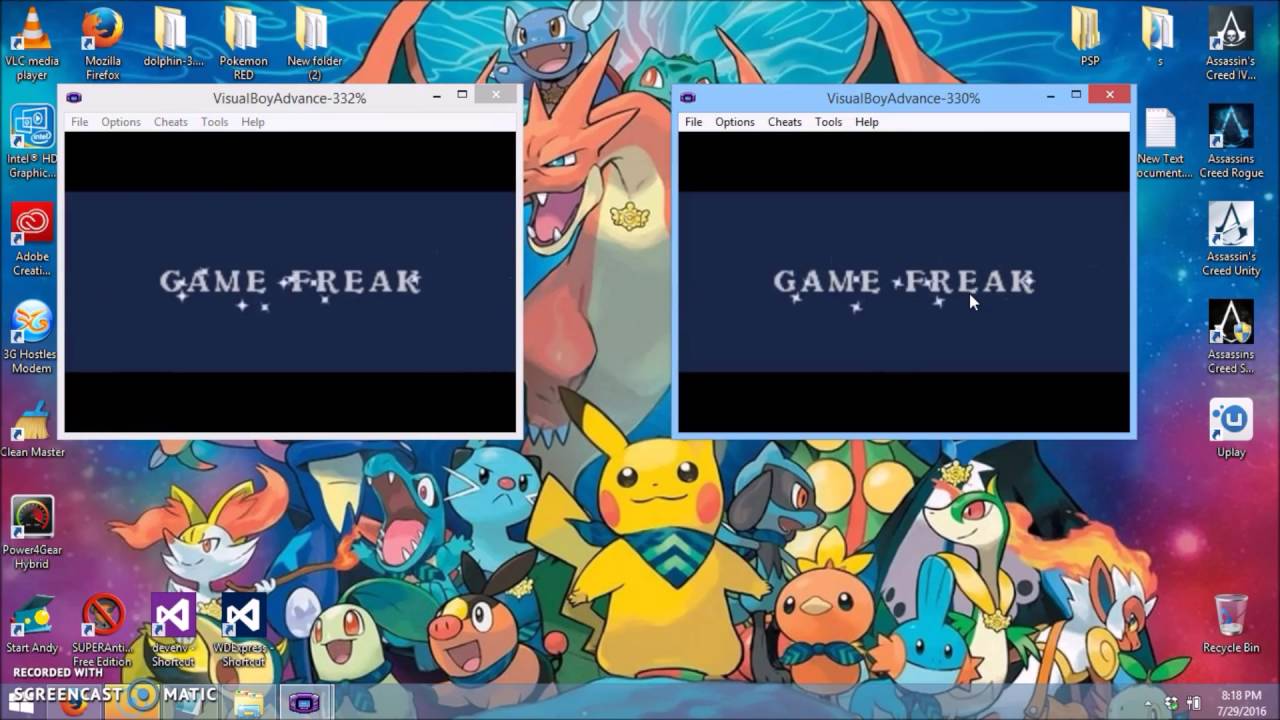Screen dimensions: 1280x720
Task: Open Tools menu in VisualBoyAdvance-332% window
Action: pos(215,122)
